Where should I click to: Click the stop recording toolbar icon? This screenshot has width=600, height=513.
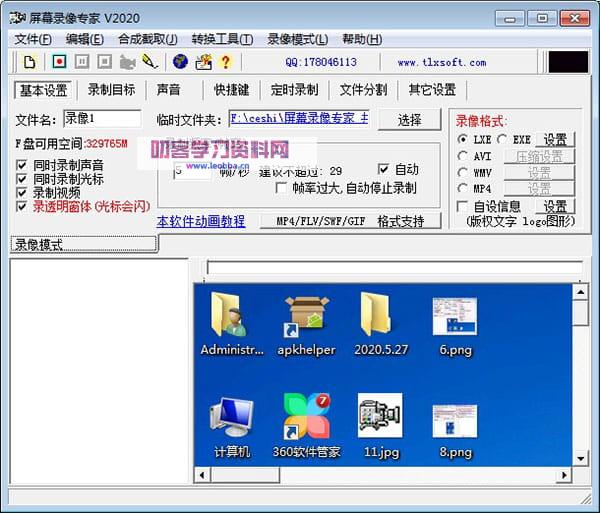(104, 62)
